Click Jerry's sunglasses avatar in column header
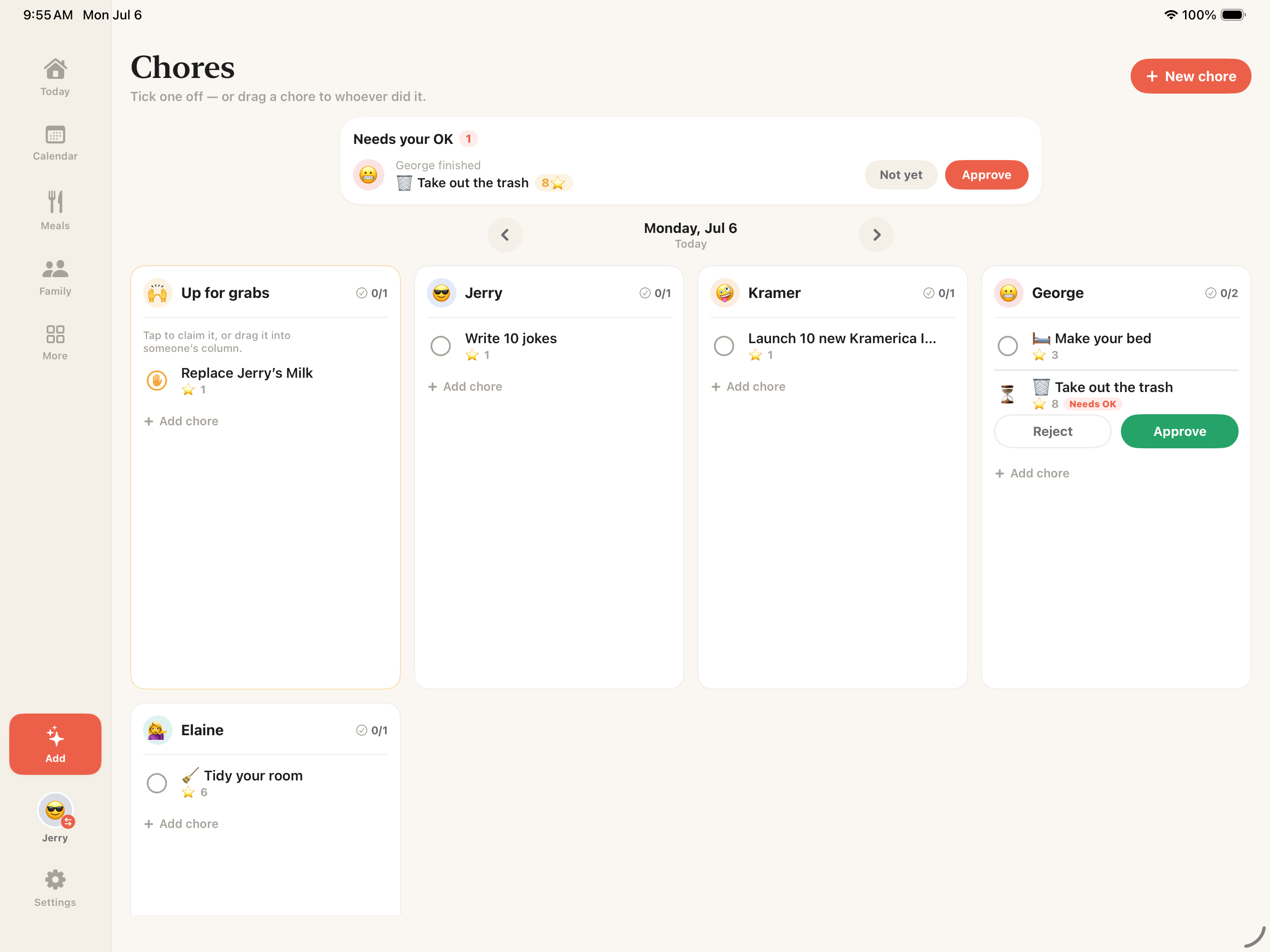The height and width of the screenshot is (952, 1270). click(x=441, y=293)
